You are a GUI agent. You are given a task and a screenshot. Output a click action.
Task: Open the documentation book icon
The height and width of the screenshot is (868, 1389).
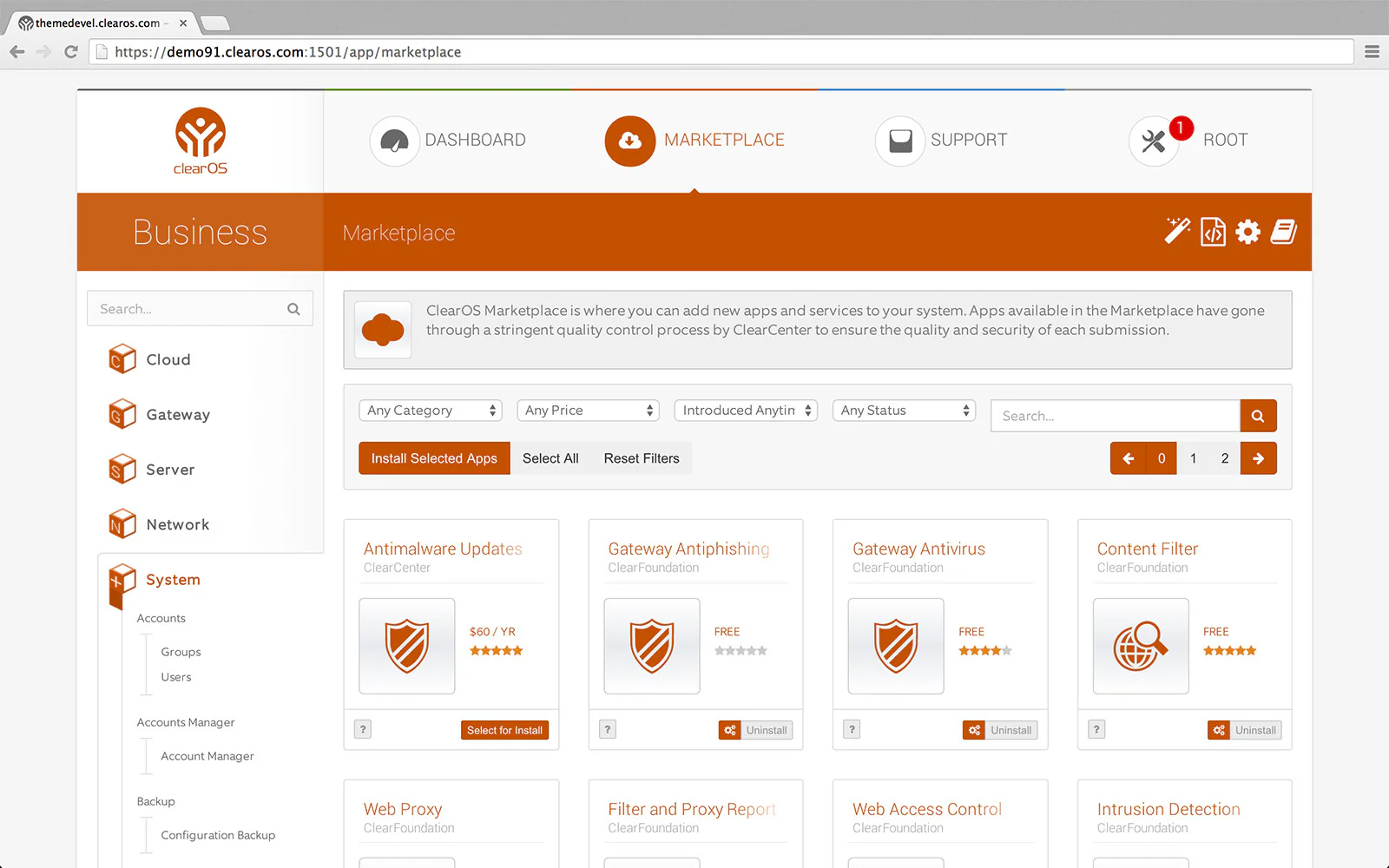pos(1283,232)
